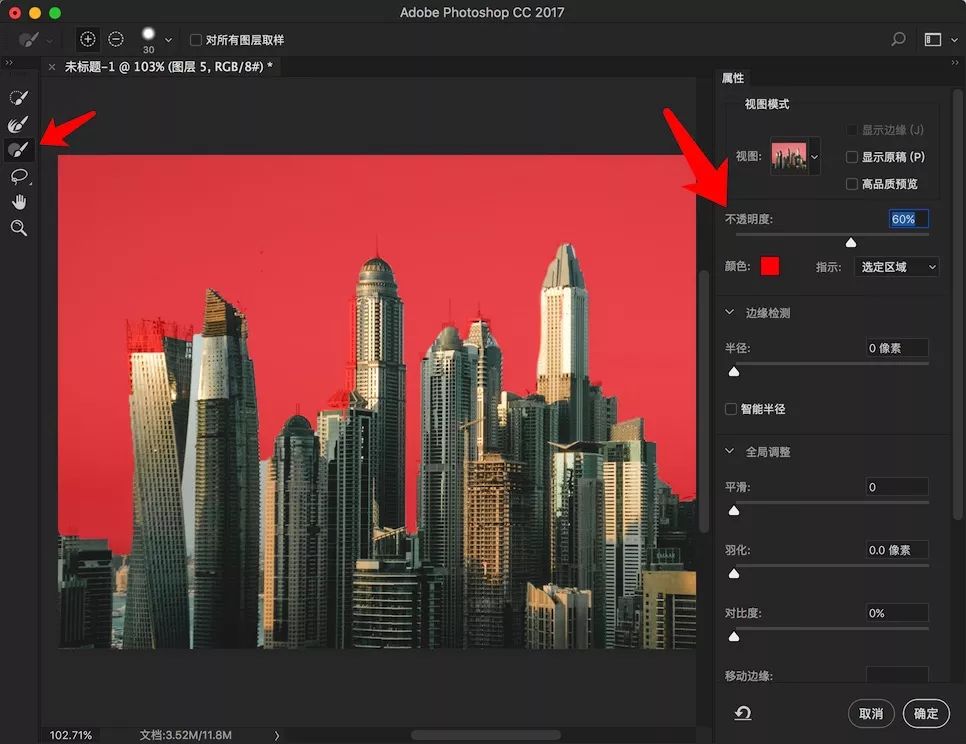This screenshot has width=966, height=744.
Task: Switch to subtract from selection mode
Action: coord(115,39)
